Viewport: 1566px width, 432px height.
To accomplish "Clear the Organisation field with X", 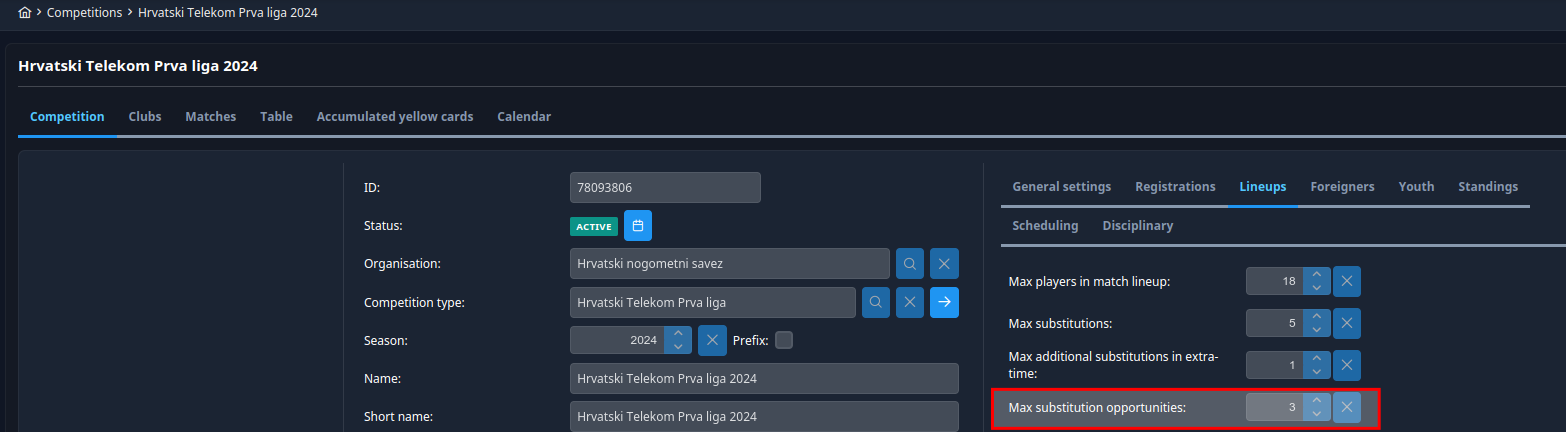I will coord(945,264).
